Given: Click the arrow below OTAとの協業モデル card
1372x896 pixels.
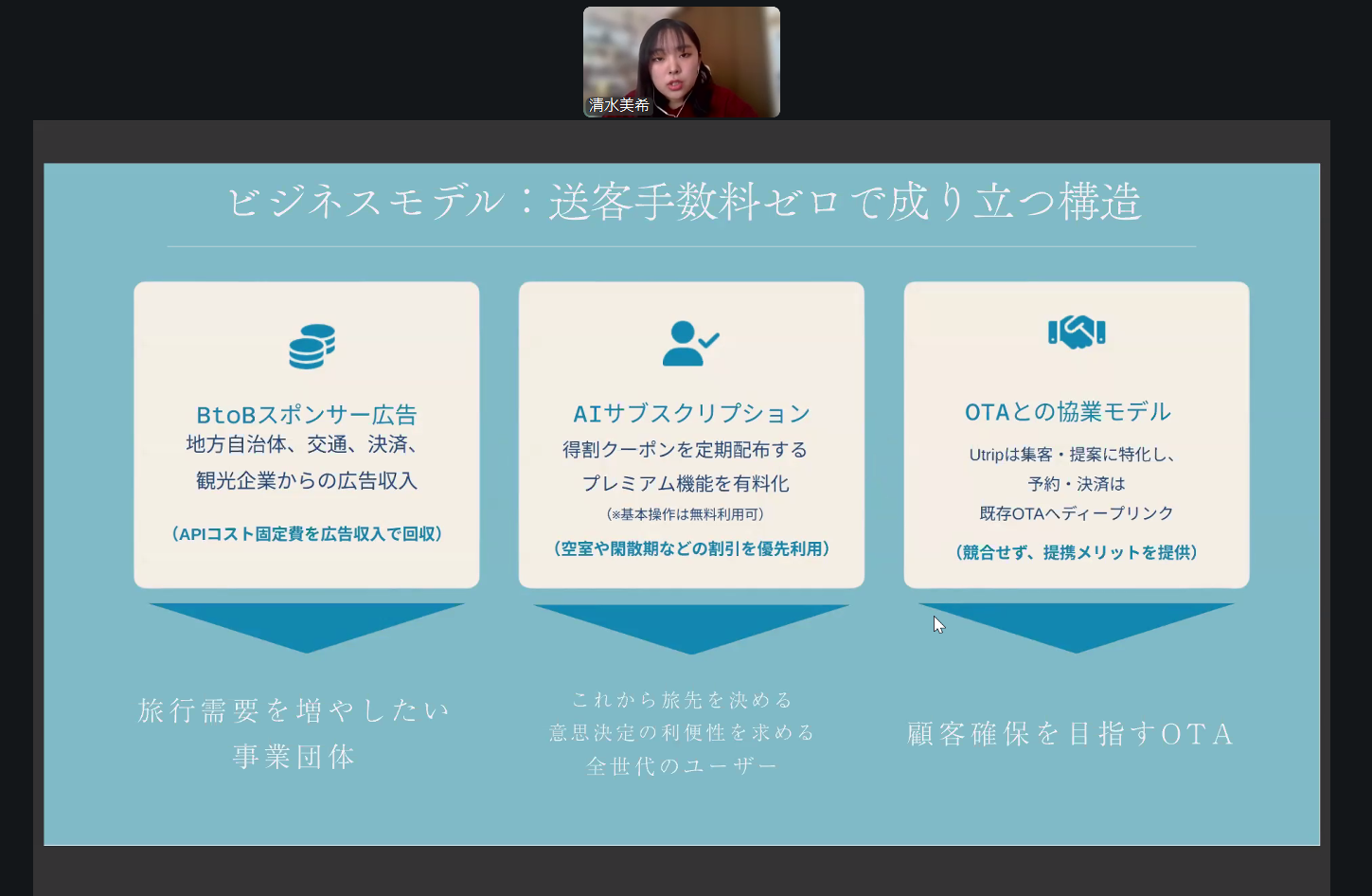Looking at the screenshot, I should pyautogui.click(x=1076, y=625).
